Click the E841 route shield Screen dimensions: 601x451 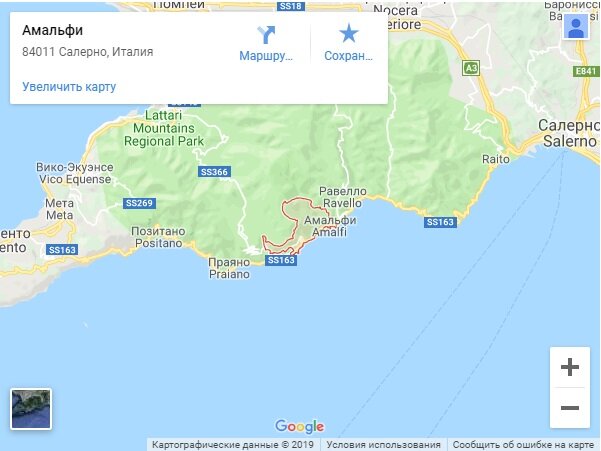click(x=586, y=71)
